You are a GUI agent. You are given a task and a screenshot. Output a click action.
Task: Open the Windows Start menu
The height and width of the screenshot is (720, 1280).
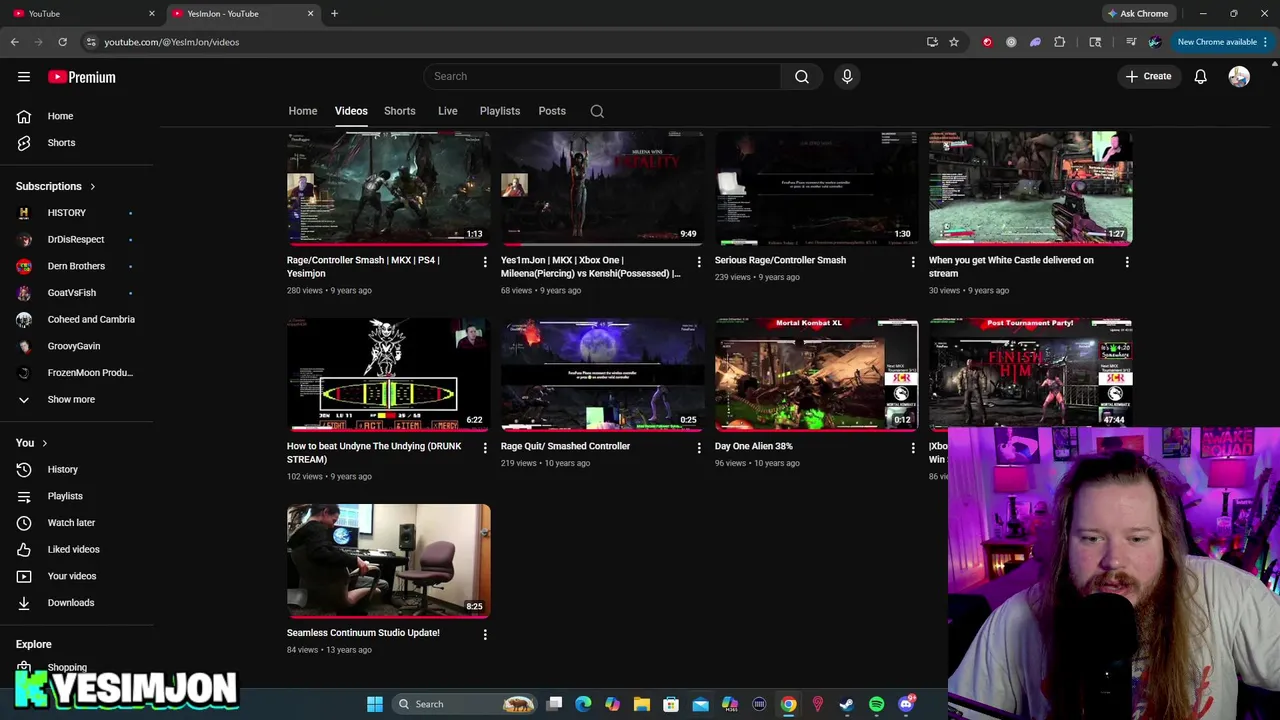375,704
